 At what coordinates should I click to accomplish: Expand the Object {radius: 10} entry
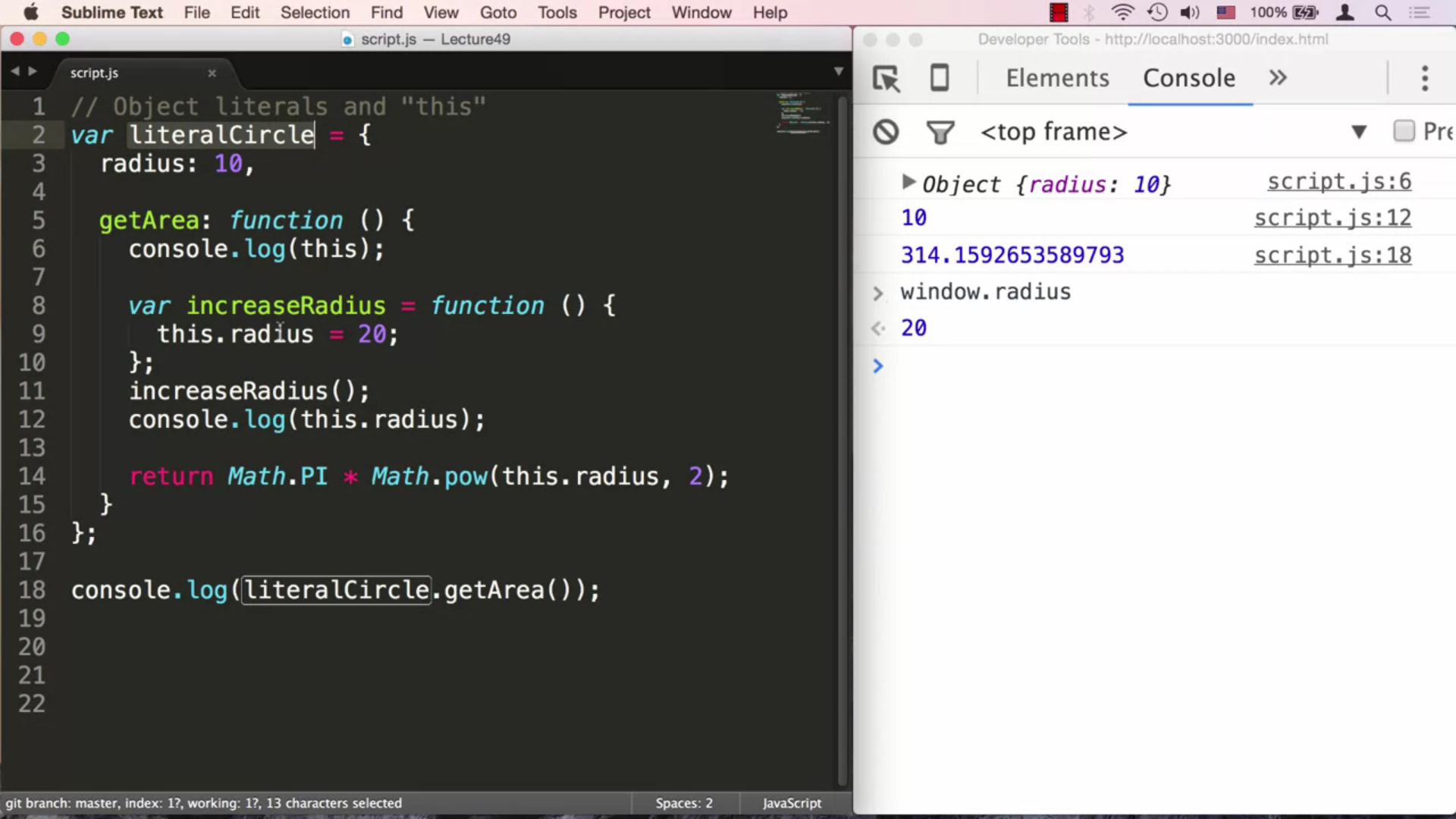click(x=908, y=182)
